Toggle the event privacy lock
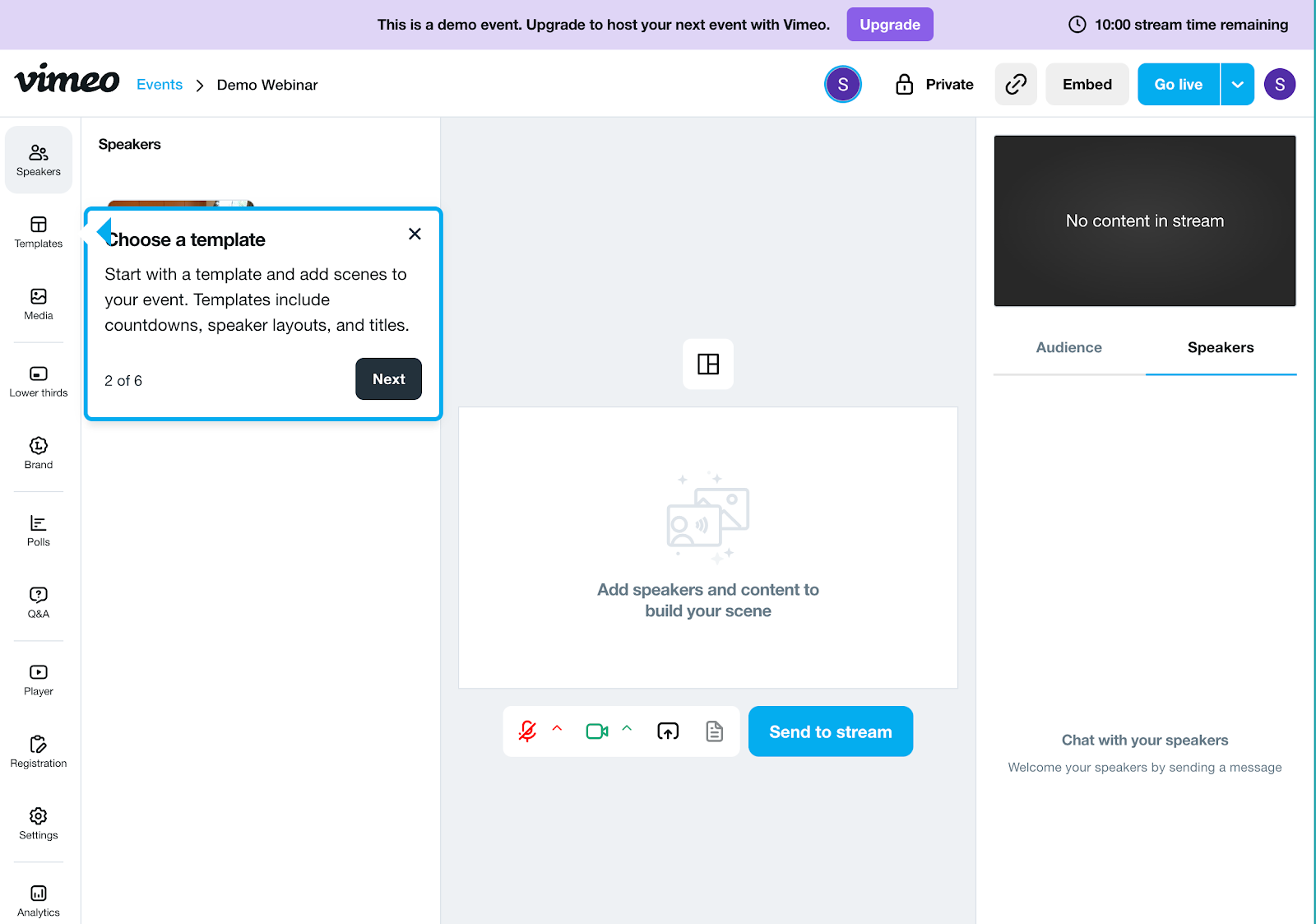The width and height of the screenshot is (1316, 924). (903, 84)
